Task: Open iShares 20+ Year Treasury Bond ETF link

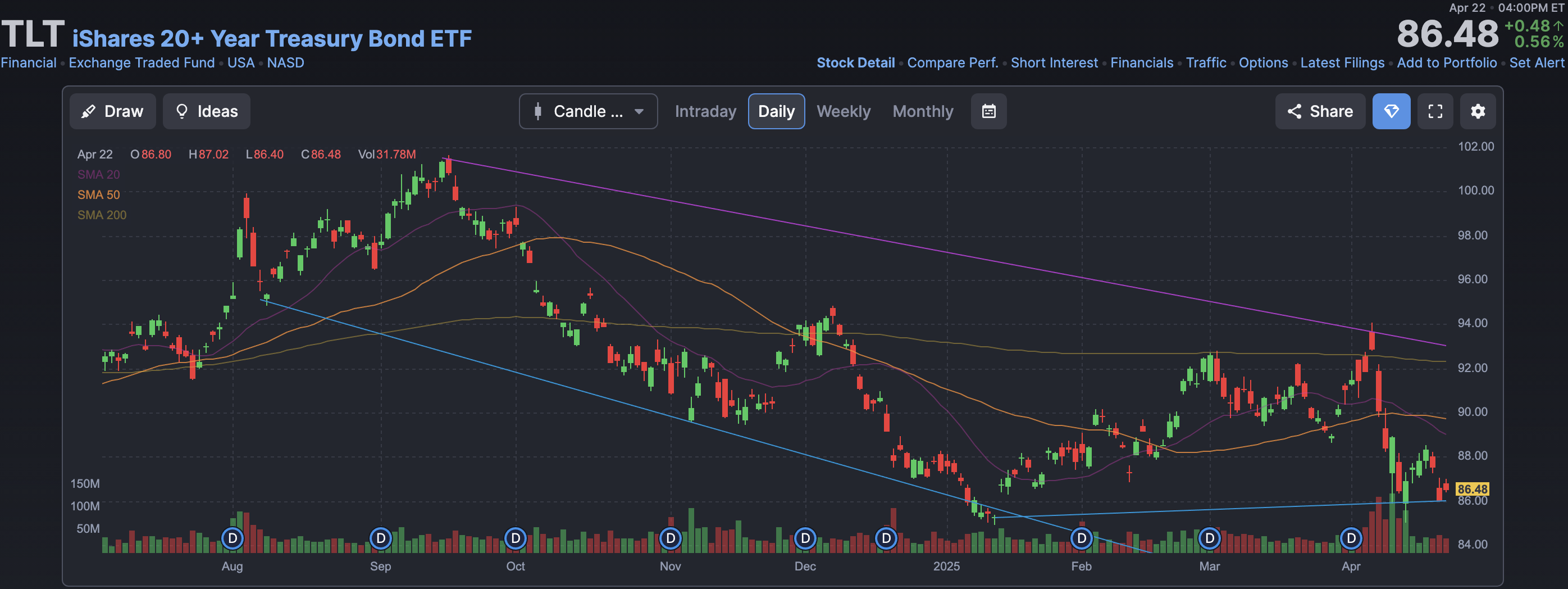Action: [272, 39]
